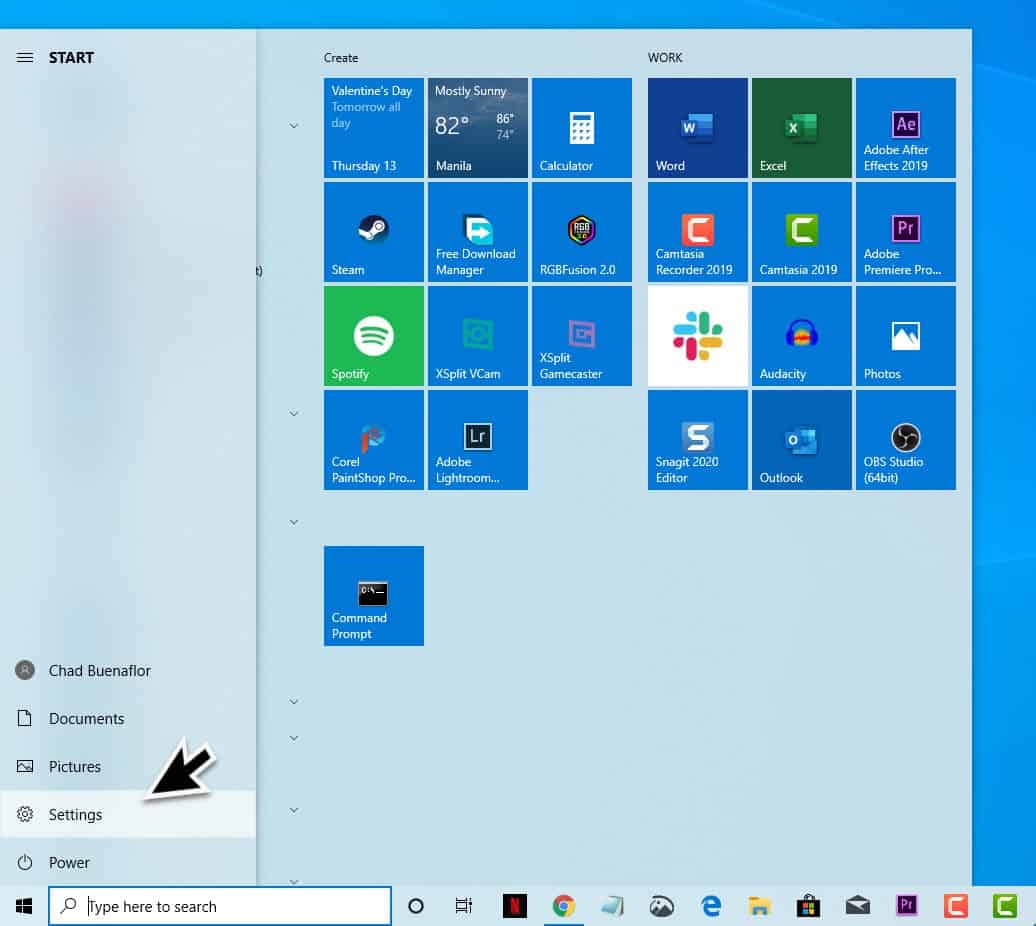Viewport: 1036px width, 926px height.
Task: Open the green Camtasia taskbar icon
Action: click(x=1004, y=906)
